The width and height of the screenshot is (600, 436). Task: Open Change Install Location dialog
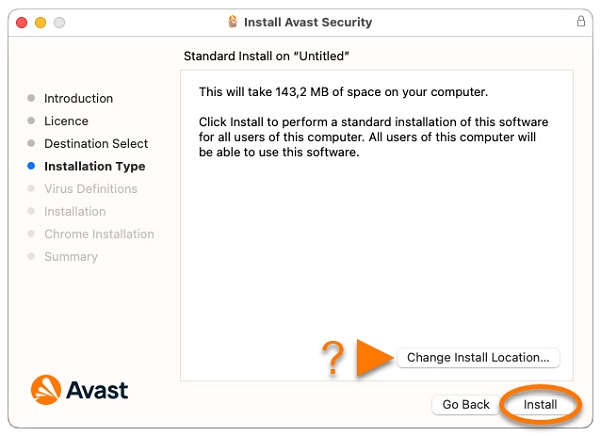(x=478, y=358)
